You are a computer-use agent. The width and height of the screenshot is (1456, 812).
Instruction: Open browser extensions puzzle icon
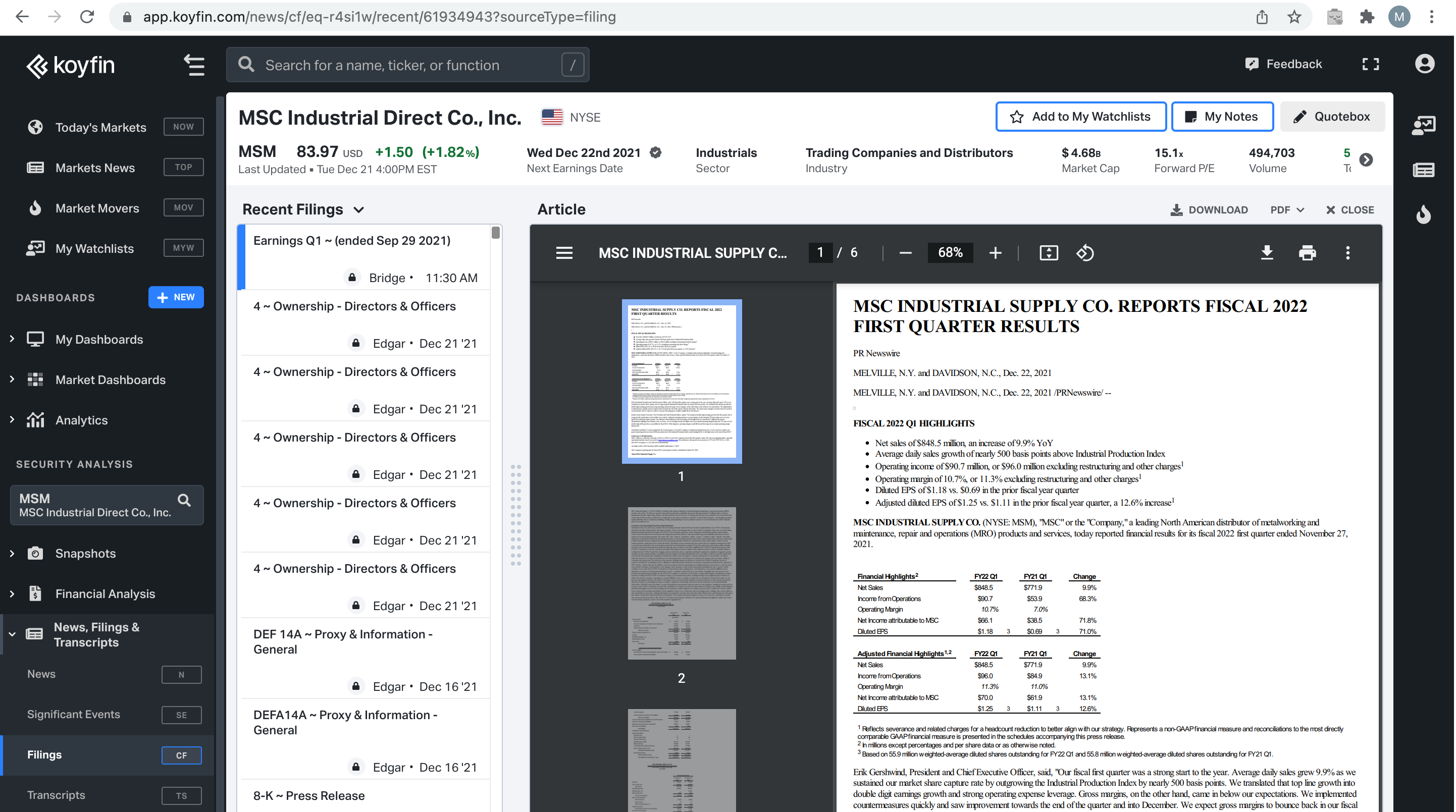1367,17
